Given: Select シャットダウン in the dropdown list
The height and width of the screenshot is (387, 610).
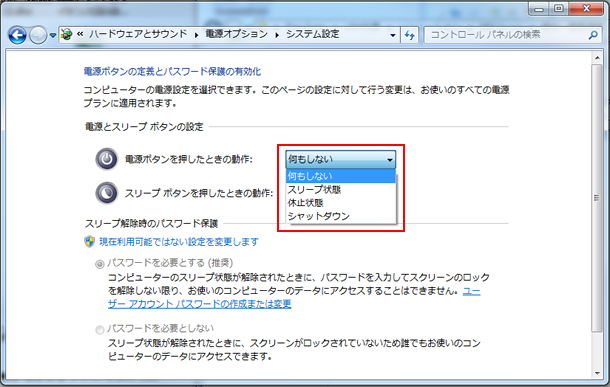Looking at the screenshot, I should click(x=340, y=216).
